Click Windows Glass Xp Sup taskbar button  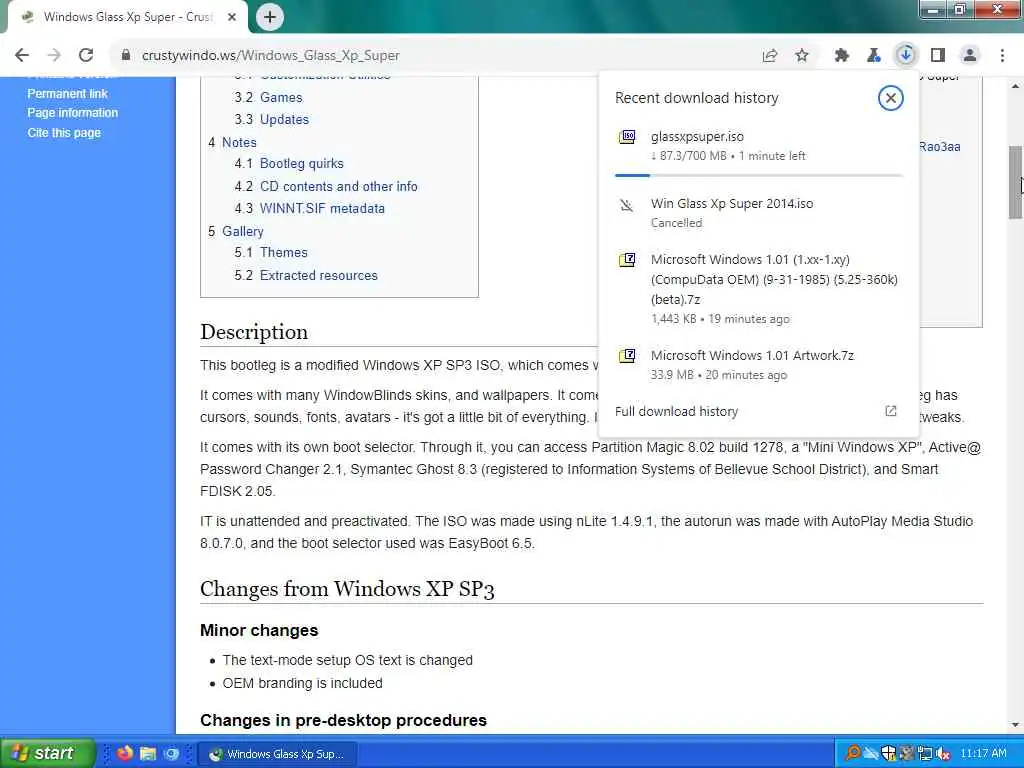click(x=278, y=754)
